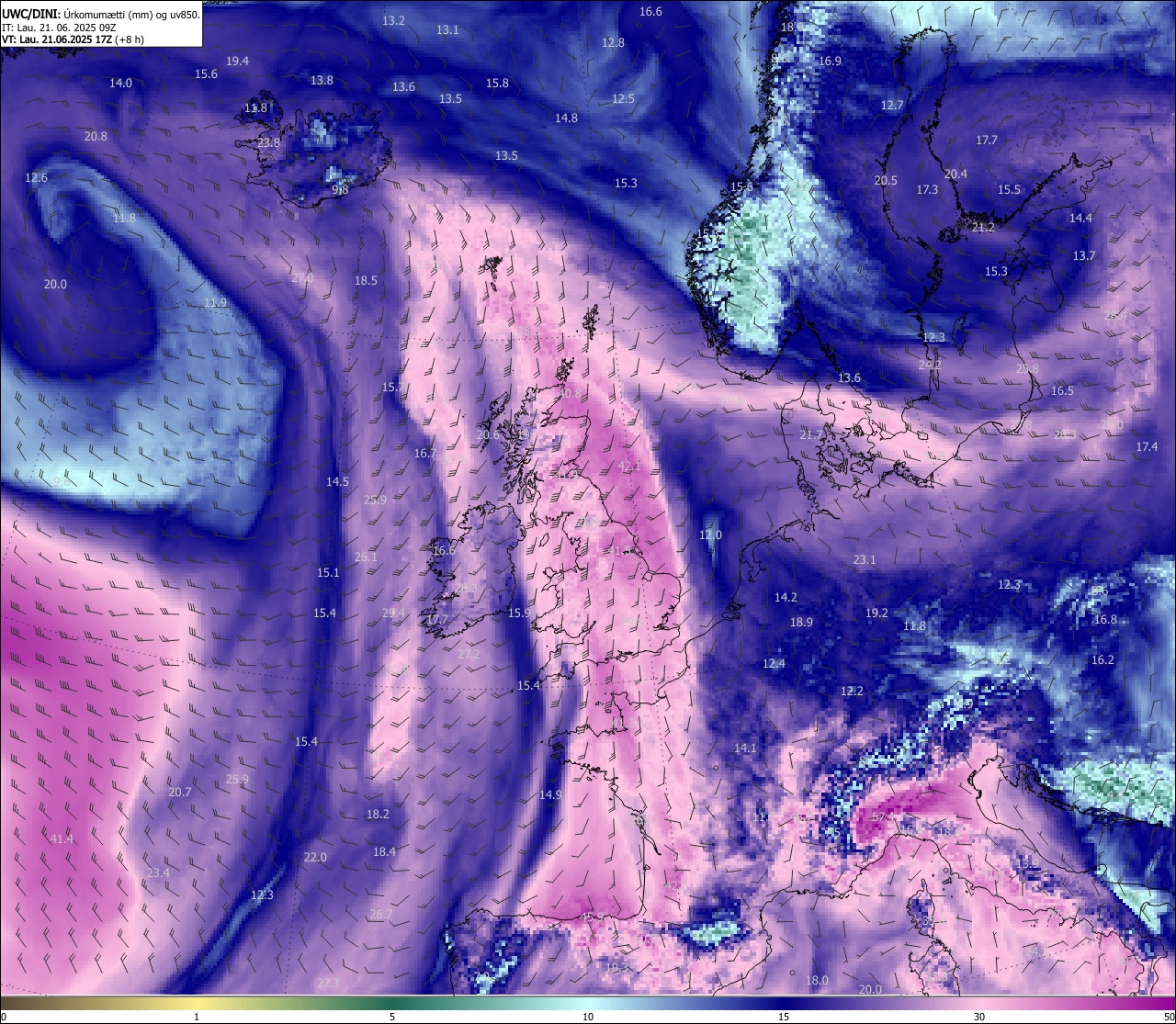Click the map value 17.4
This screenshot has height=1024, width=1176.
point(1147,446)
